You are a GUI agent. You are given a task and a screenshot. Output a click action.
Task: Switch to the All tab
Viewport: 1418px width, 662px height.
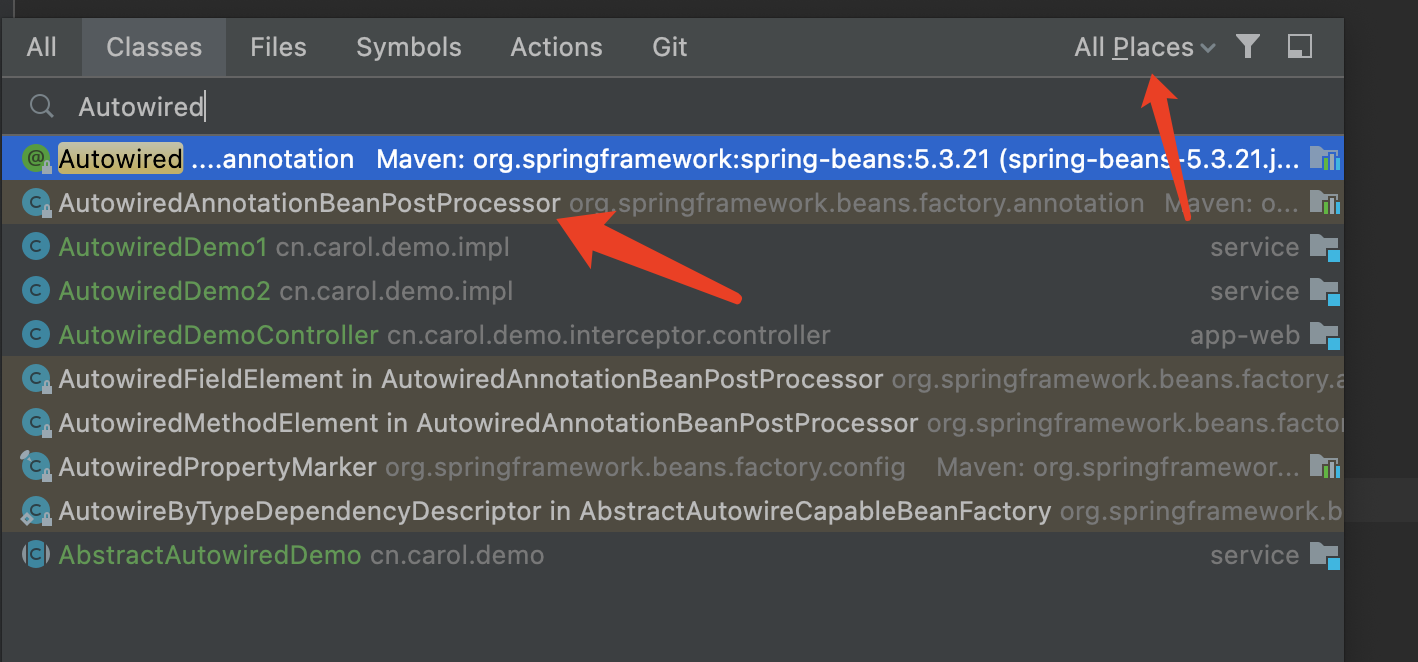tap(42, 47)
